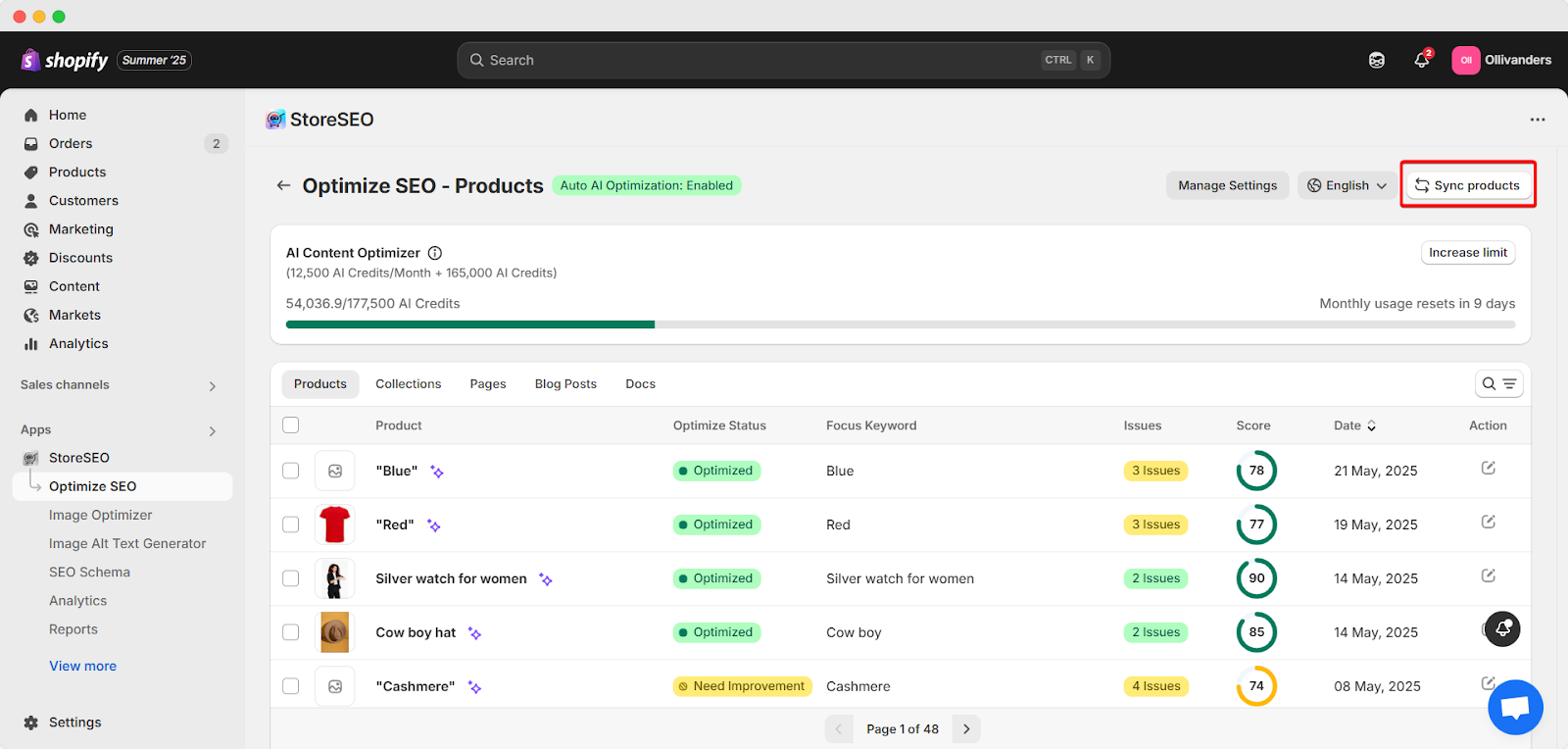Sort the table by Date
The height and width of the screenshot is (749, 1568).
pyautogui.click(x=1355, y=425)
